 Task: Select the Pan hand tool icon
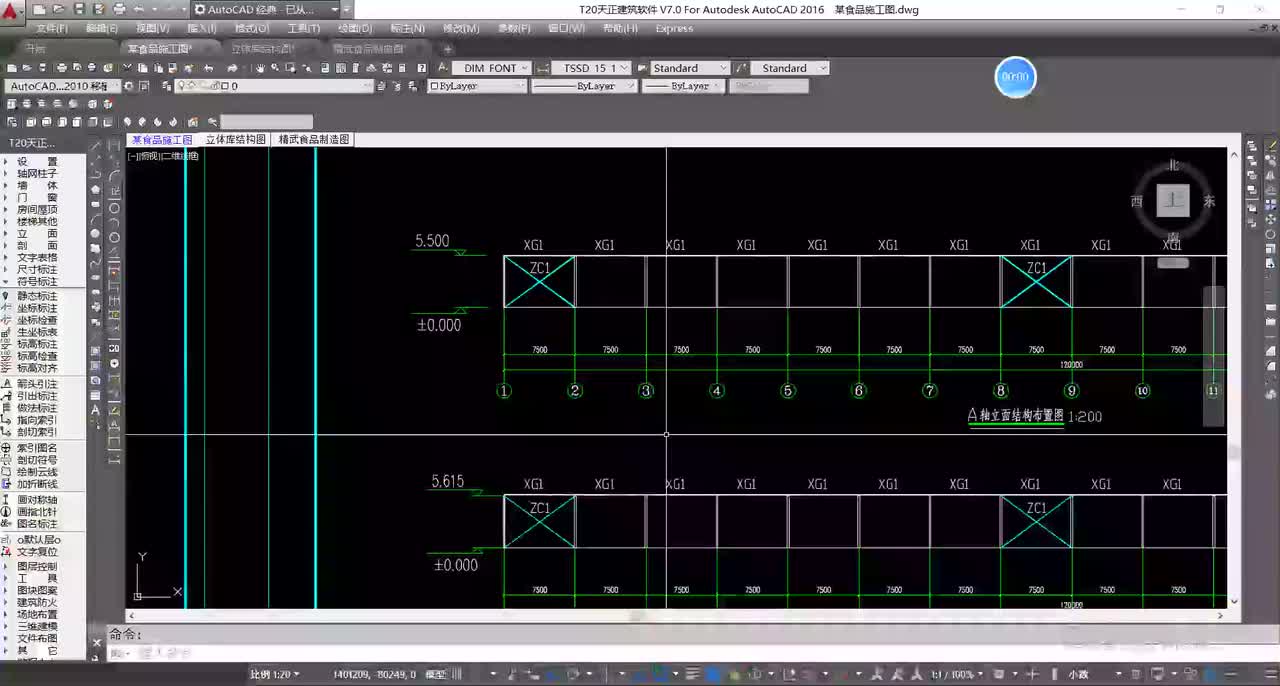click(260, 68)
